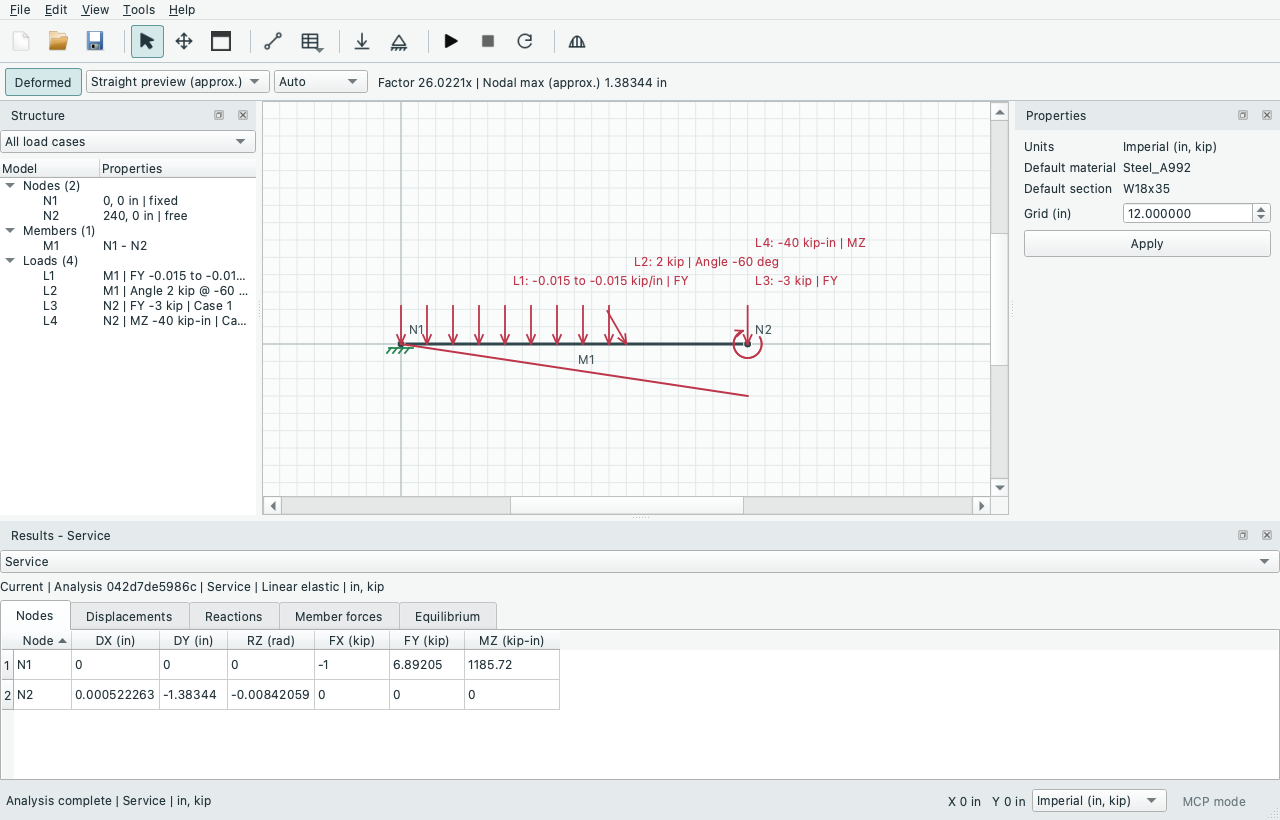The height and width of the screenshot is (820, 1280).
Task: Click the canvas horizontal scrollbar left arrow
Action: tap(272, 507)
